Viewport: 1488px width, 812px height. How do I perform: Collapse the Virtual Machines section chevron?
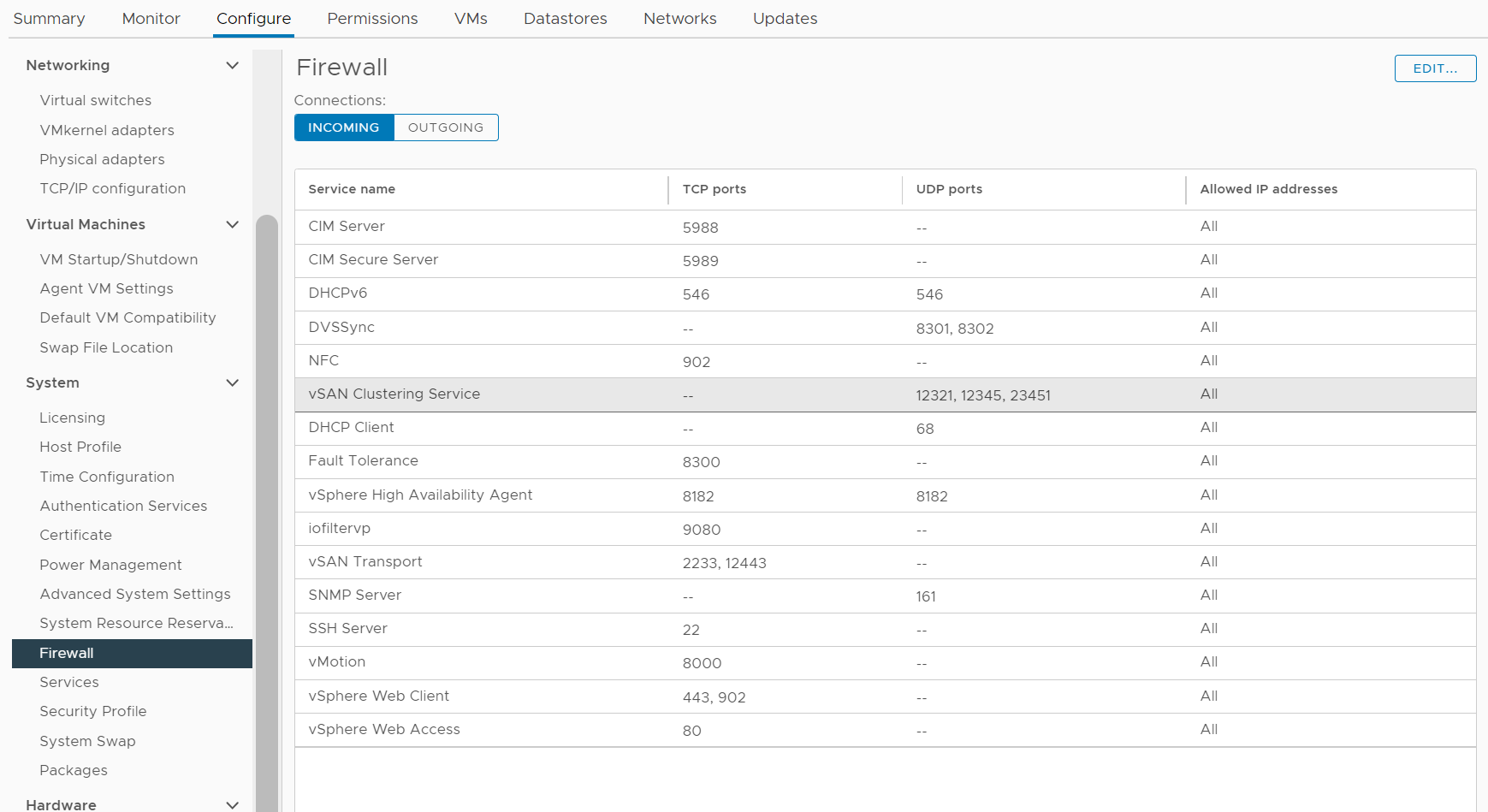[232, 225]
